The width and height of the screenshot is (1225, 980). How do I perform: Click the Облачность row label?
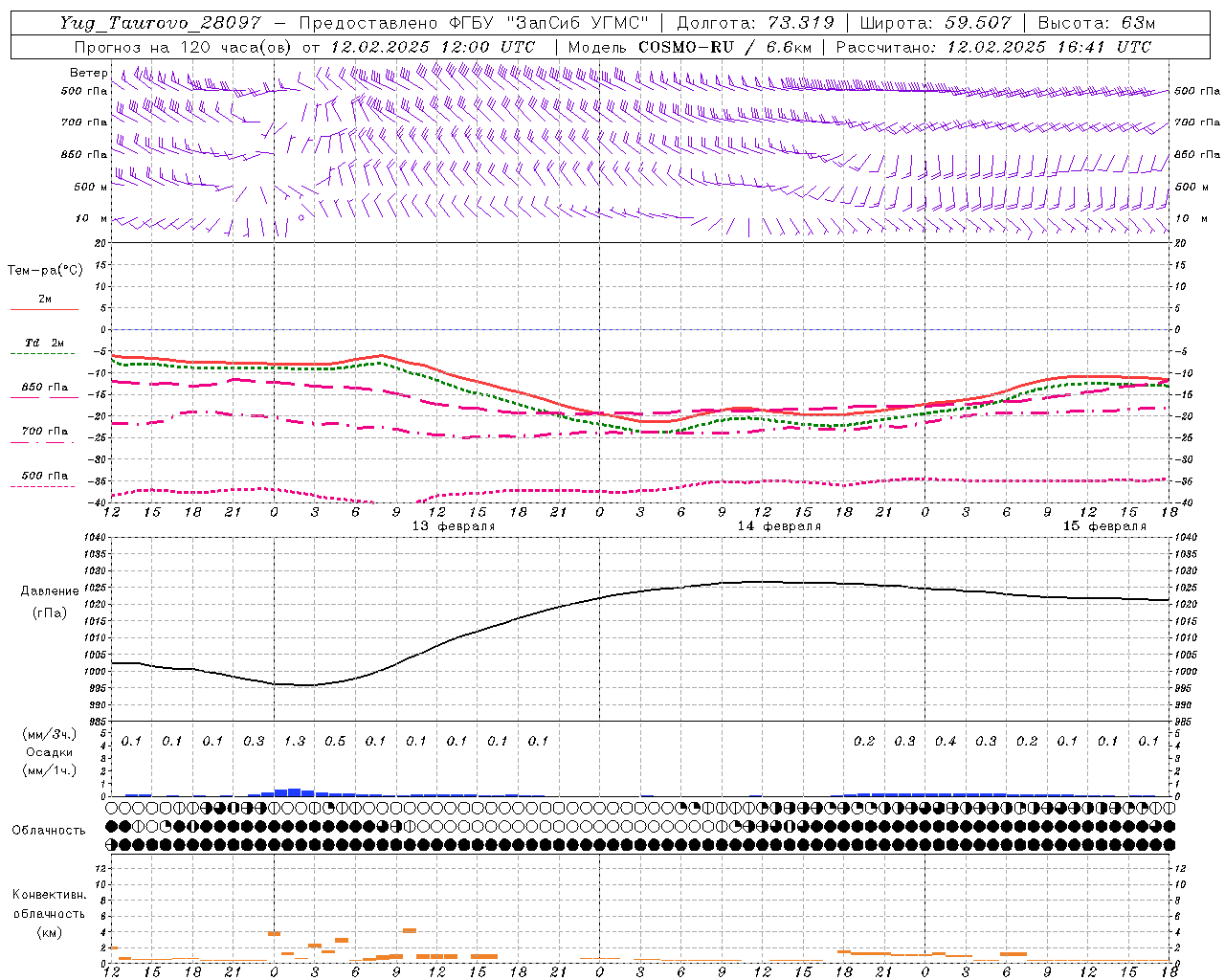[x=49, y=831]
